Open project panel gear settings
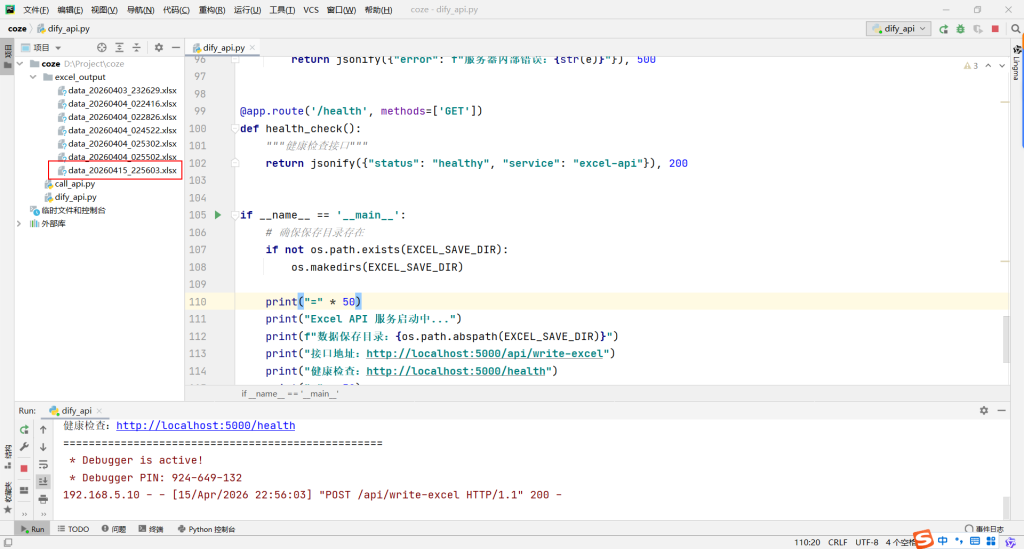The width and height of the screenshot is (1024, 549). pos(158,47)
